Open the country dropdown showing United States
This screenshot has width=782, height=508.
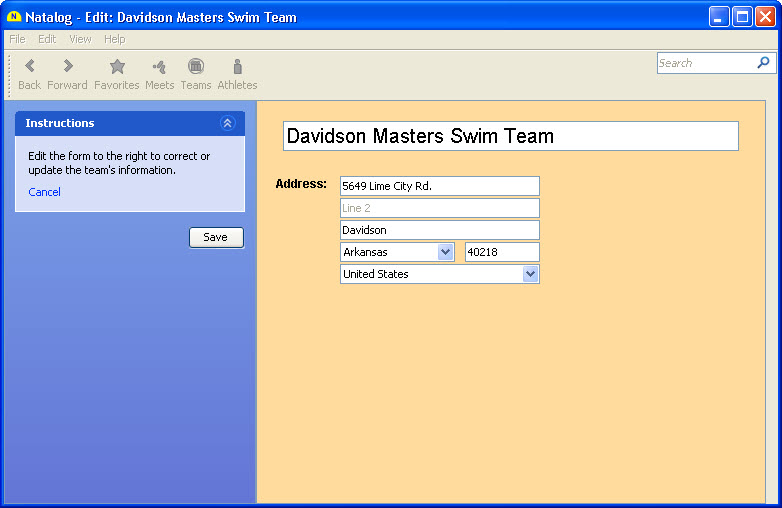(531, 274)
